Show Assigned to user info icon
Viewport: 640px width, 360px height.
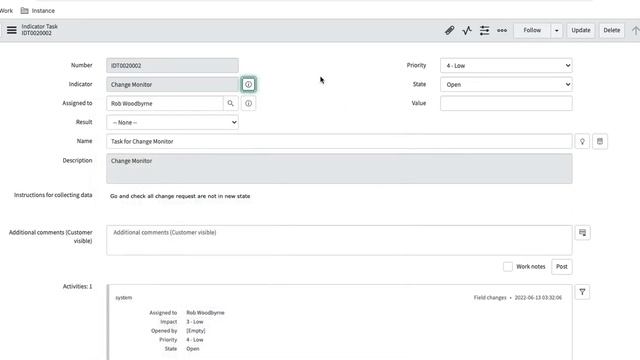pyautogui.click(x=248, y=103)
